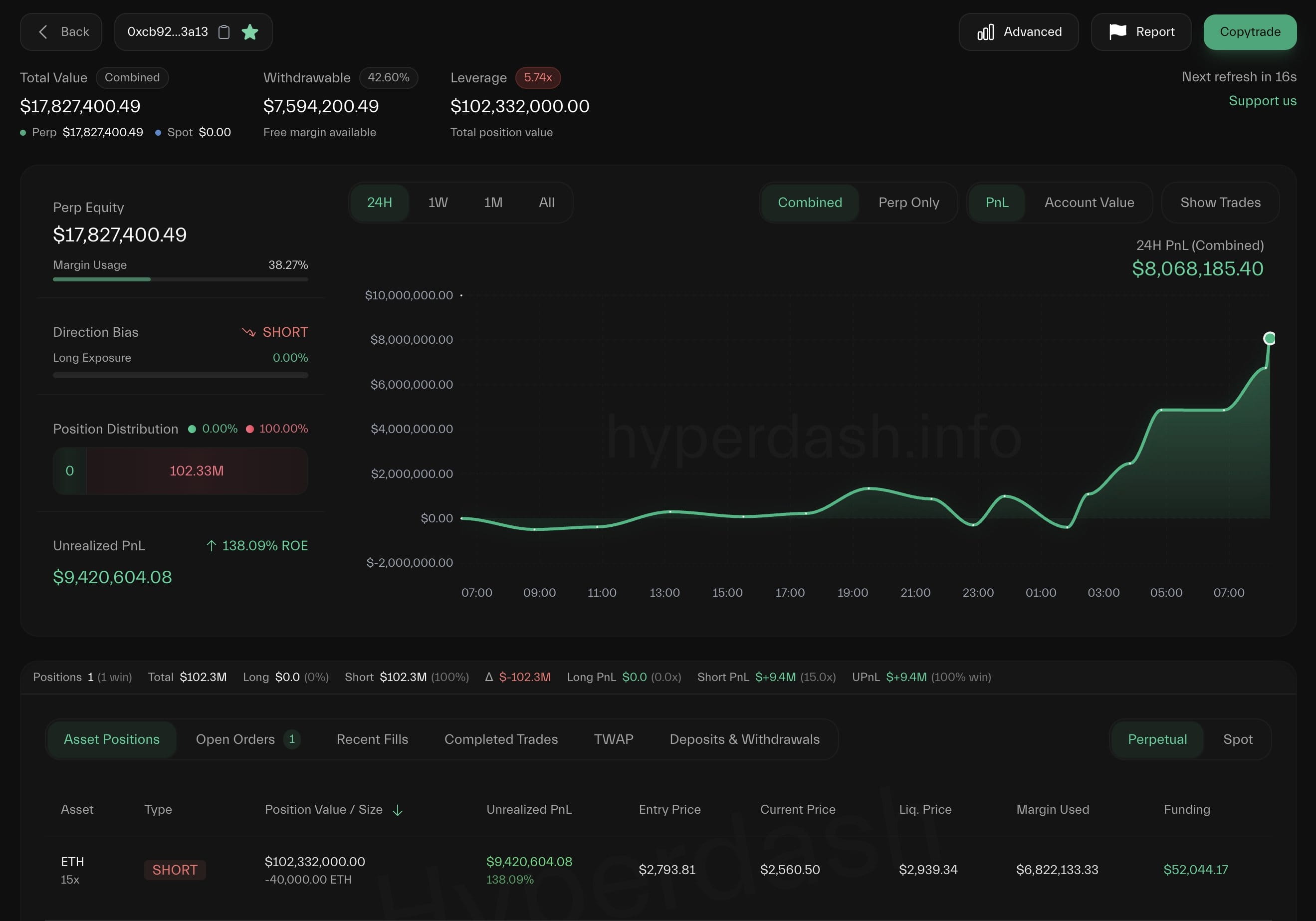Screen dimensions: 1316x921
Task: Click the ROE upward arrow icon
Action: pyautogui.click(x=211, y=546)
